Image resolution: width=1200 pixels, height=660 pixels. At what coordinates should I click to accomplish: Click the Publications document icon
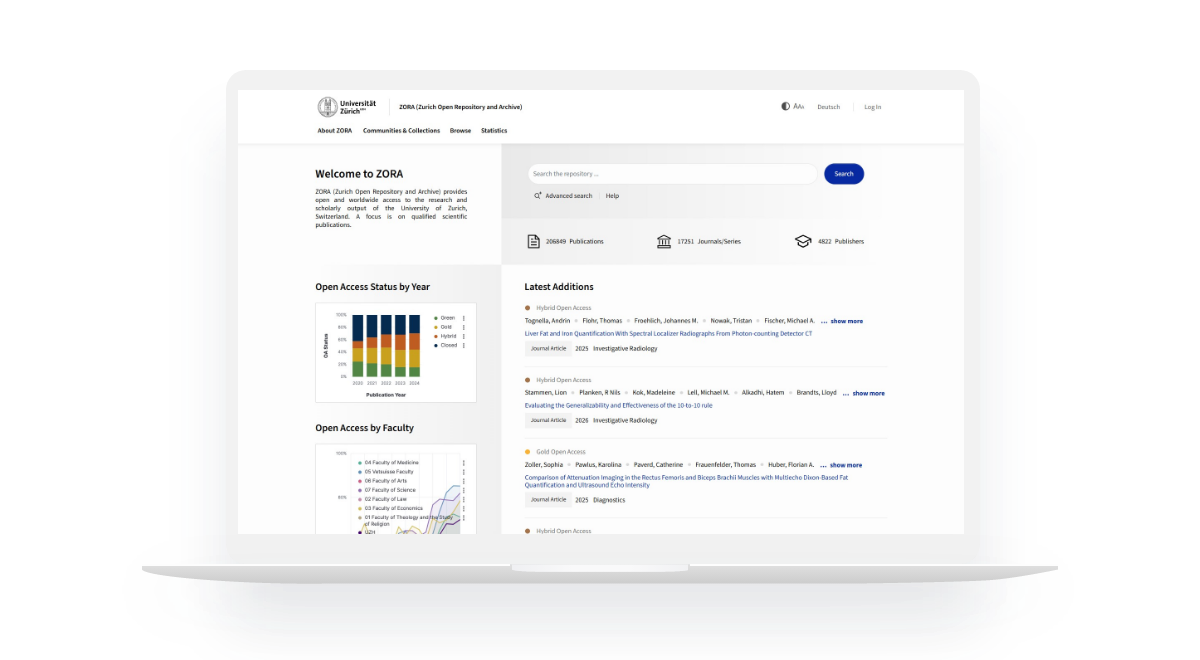click(x=534, y=241)
